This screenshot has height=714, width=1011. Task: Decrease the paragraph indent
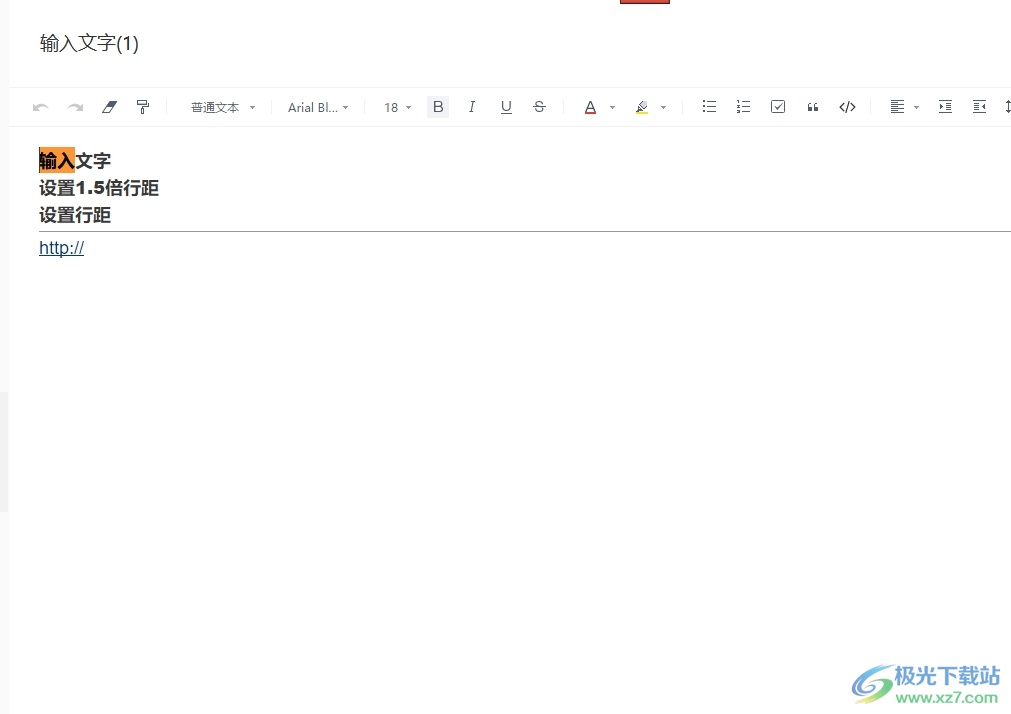tap(979, 106)
